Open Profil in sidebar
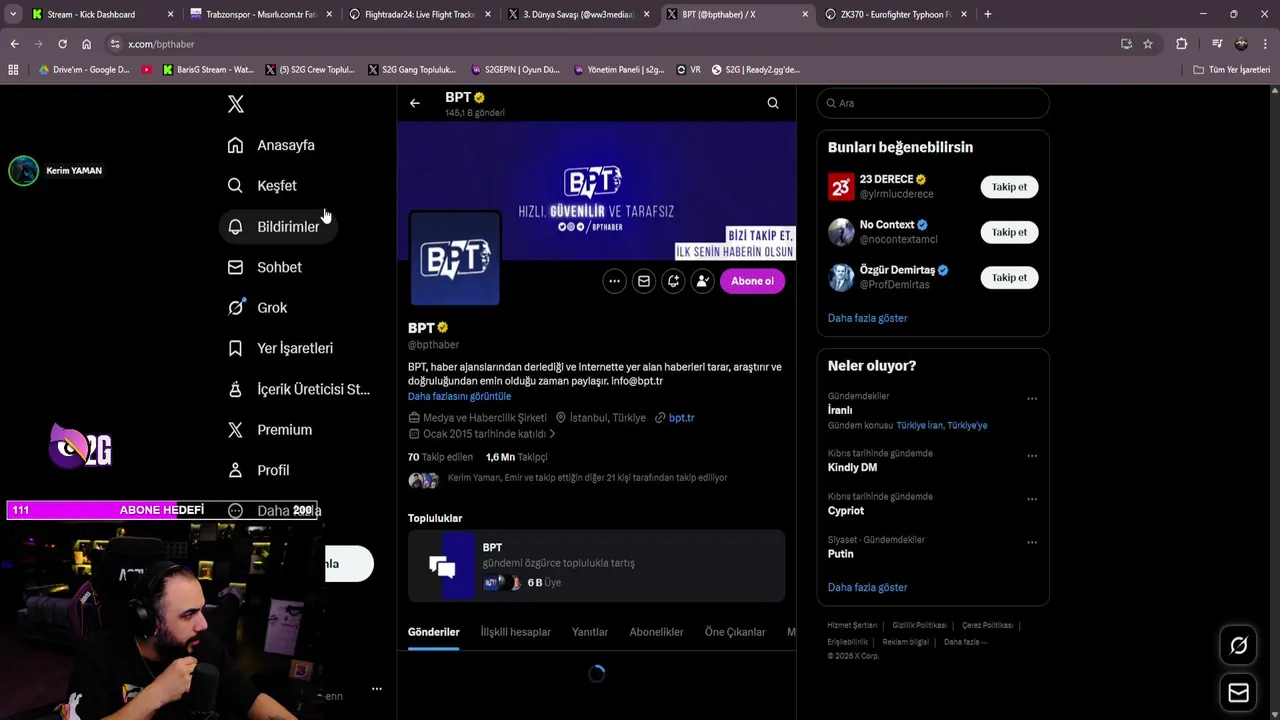Image resolution: width=1280 pixels, height=720 pixels. 259,470
